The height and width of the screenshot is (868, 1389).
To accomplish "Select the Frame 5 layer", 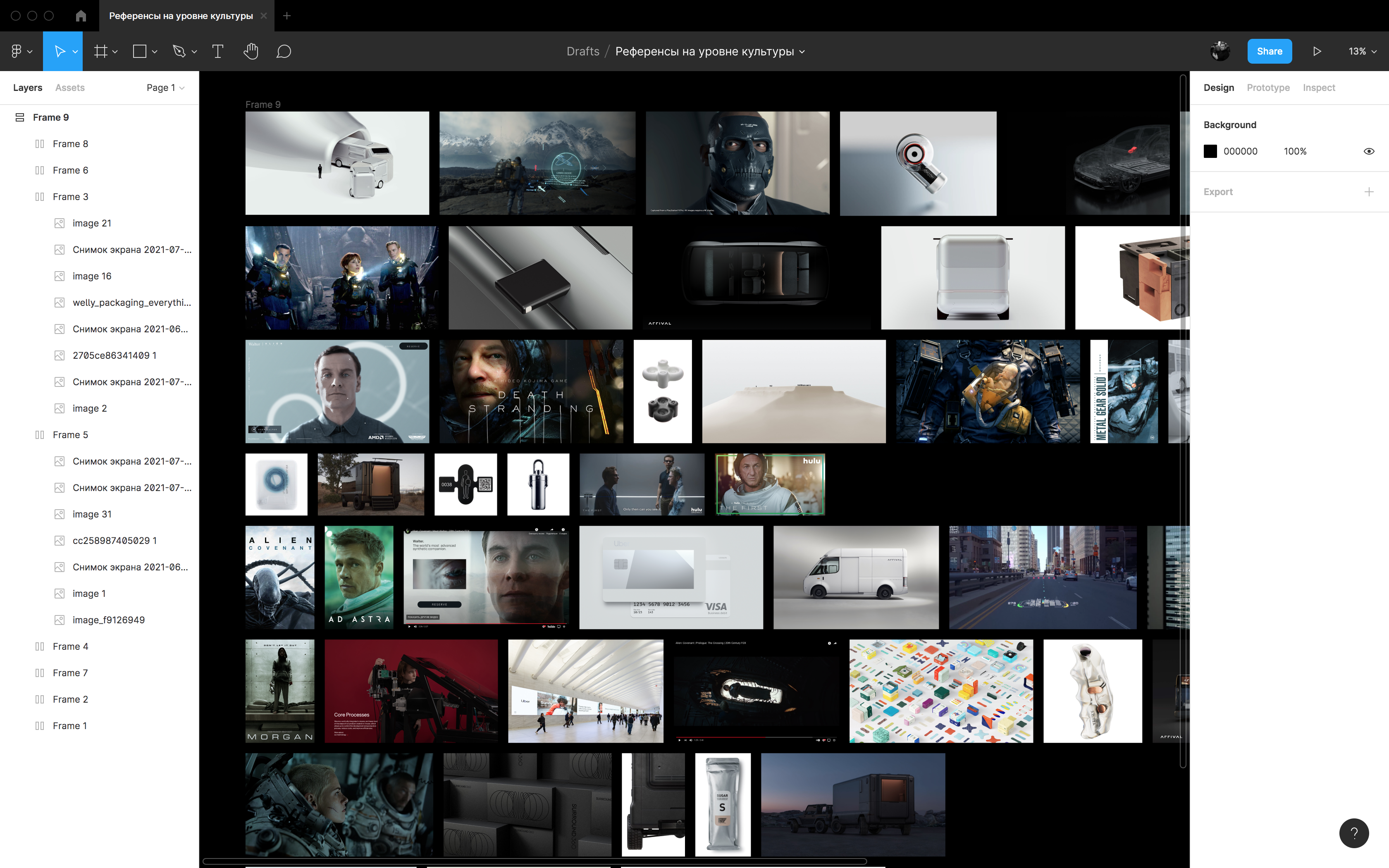I will click(70, 434).
